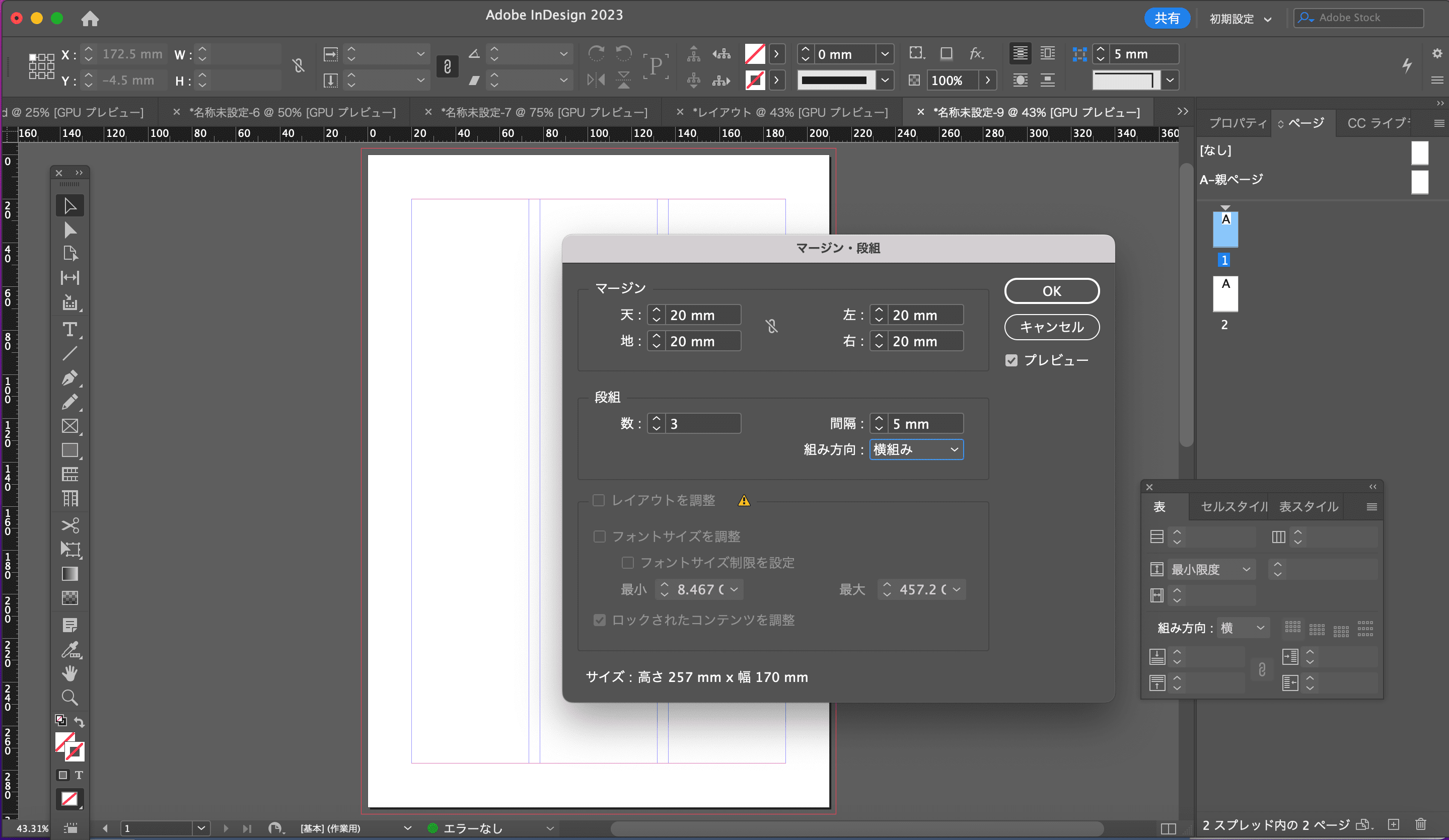Click the 間隔 5 mm gutter field
1449x840 pixels.
coord(925,424)
